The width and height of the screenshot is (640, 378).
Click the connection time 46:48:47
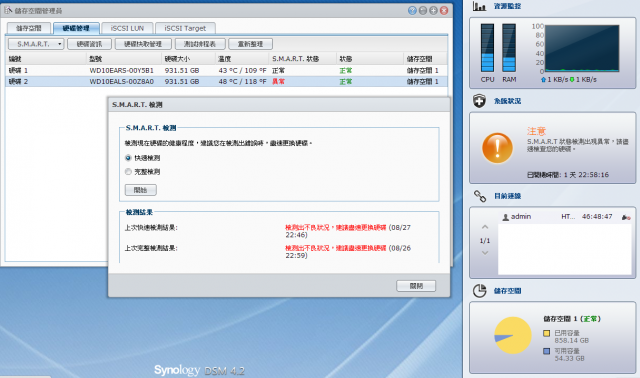pyautogui.click(x=597, y=217)
